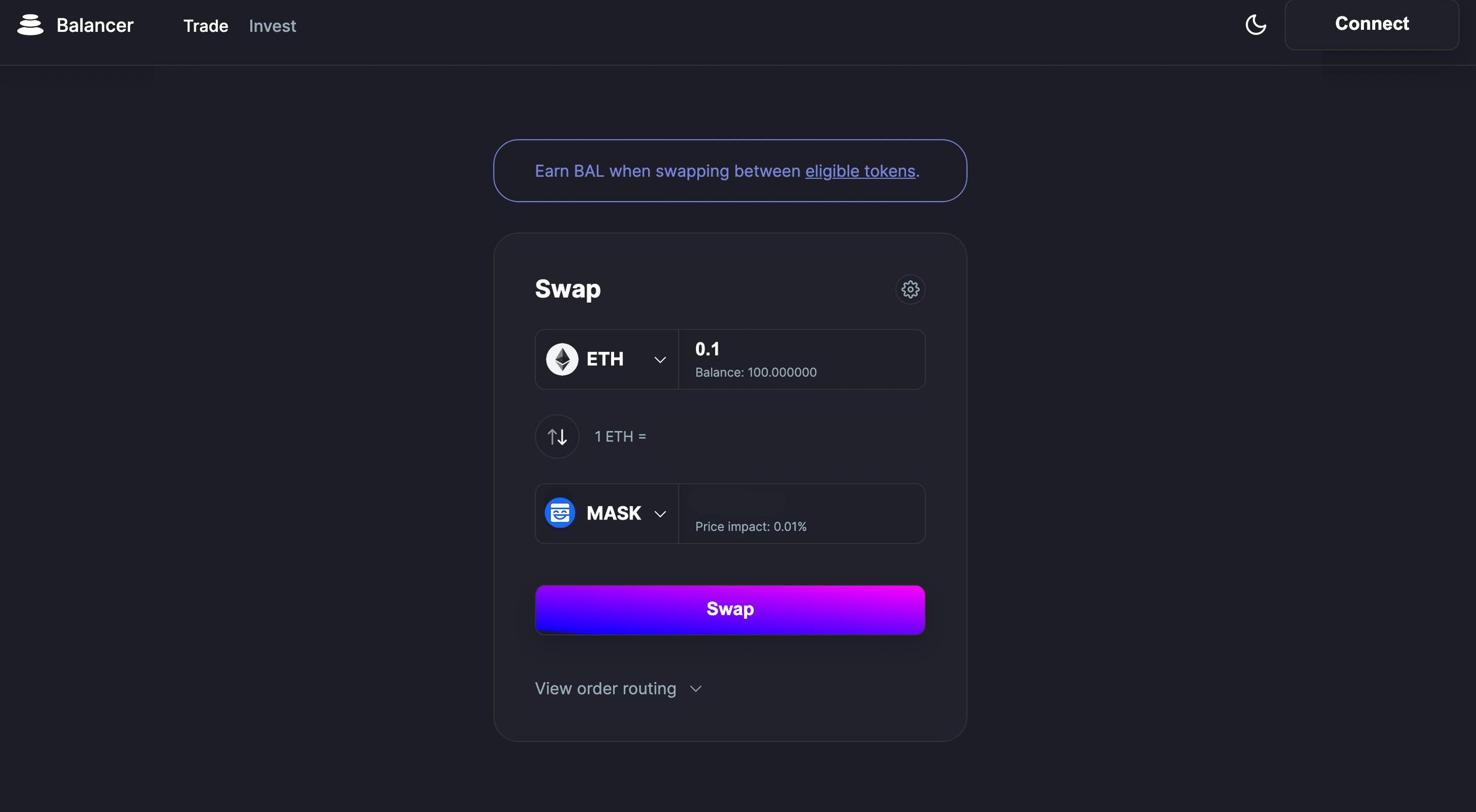Toggle dark mode with moon icon
The width and height of the screenshot is (1476, 812).
click(x=1256, y=25)
